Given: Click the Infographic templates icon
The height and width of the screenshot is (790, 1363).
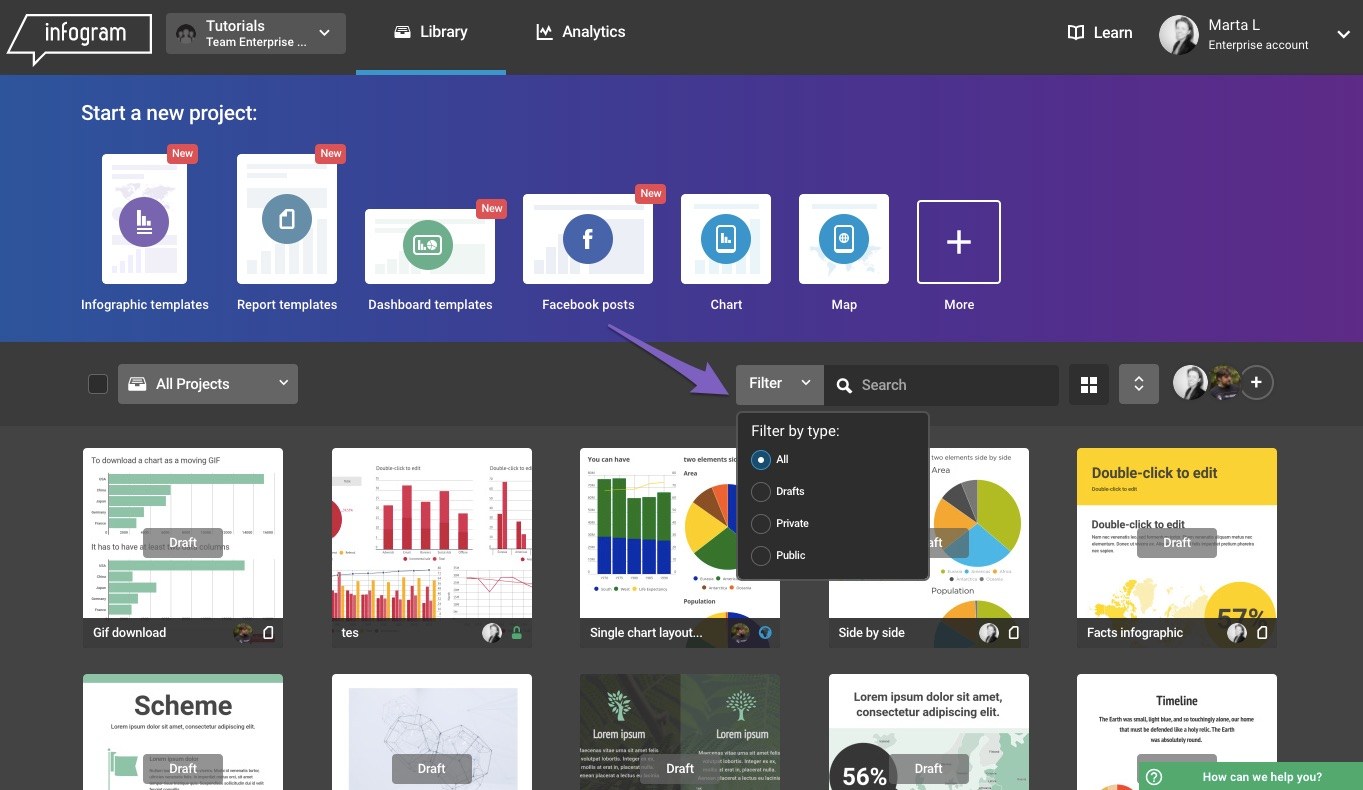Looking at the screenshot, I should 144,221.
